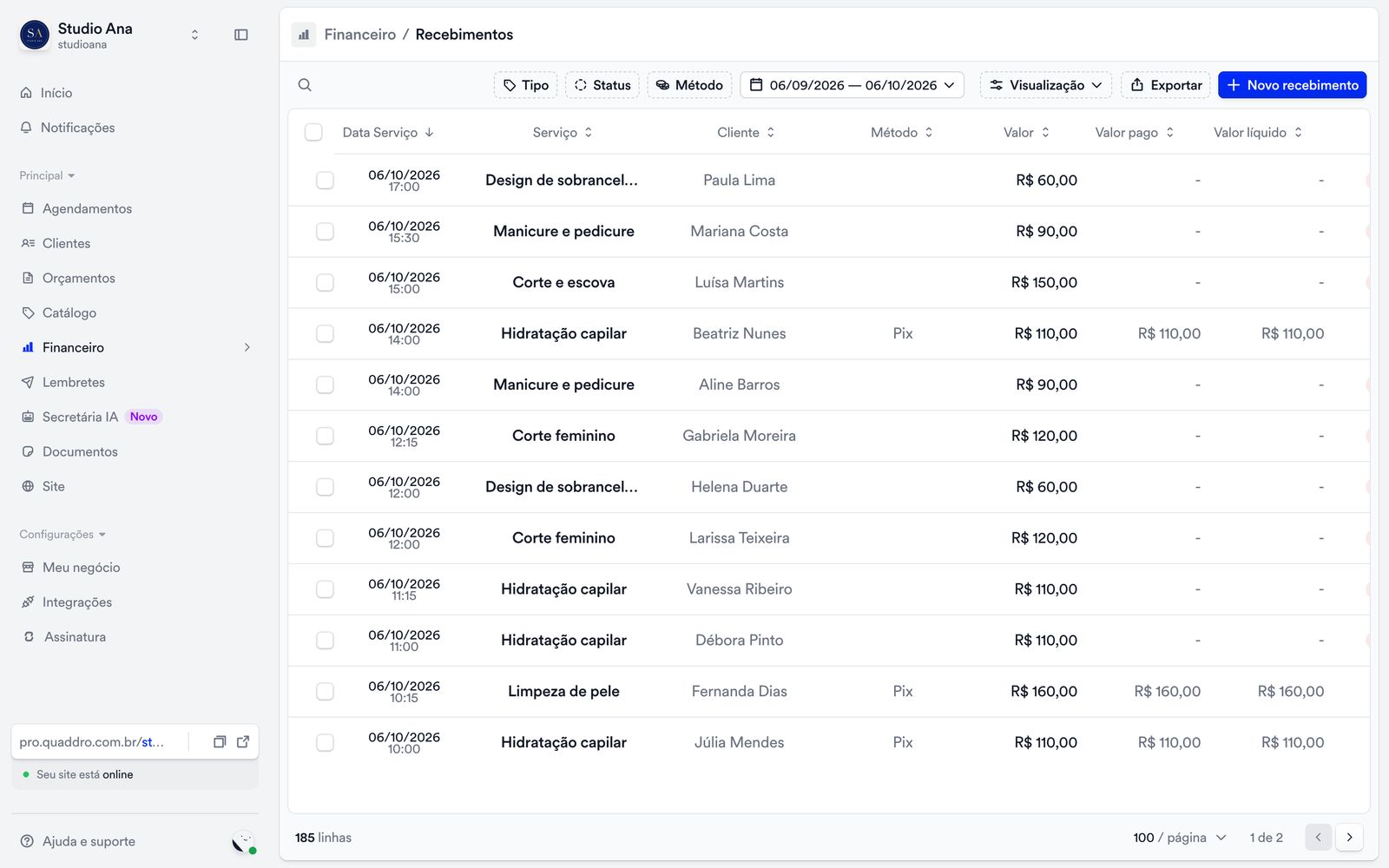Screen dimensions: 1389x868
Task: Copy the site URL with the copy icon
Action: pyautogui.click(x=220, y=742)
